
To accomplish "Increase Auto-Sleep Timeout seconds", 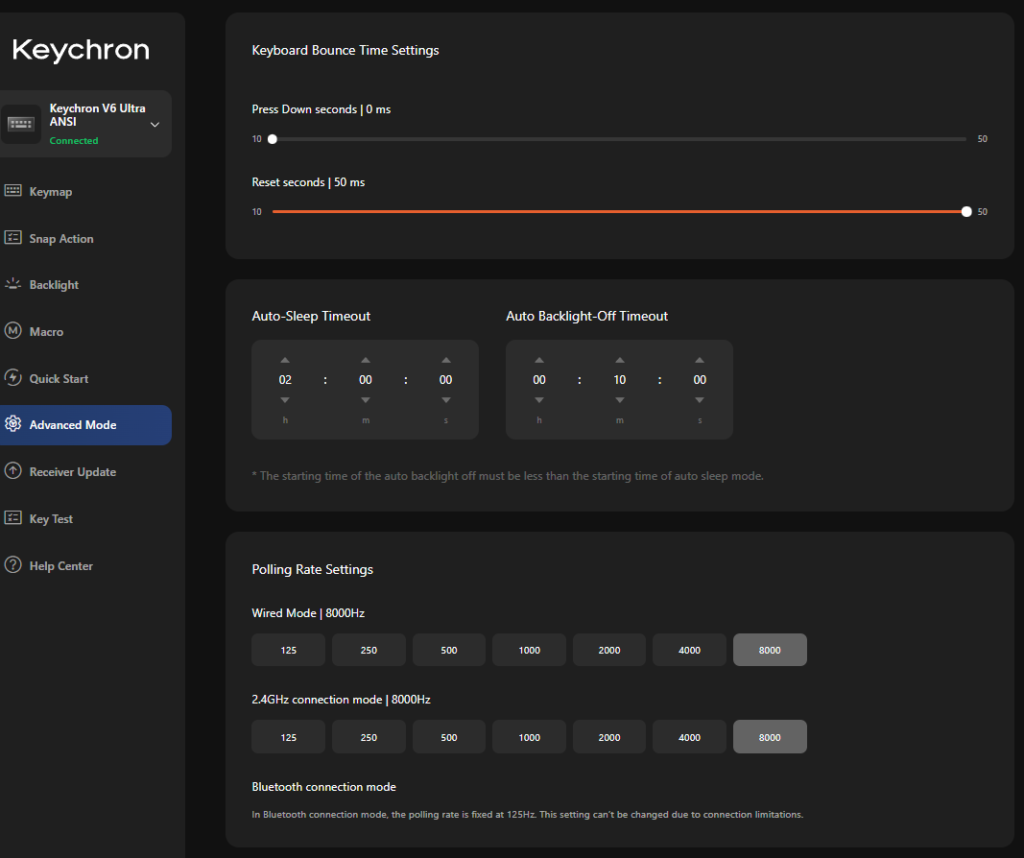I will pos(446,360).
